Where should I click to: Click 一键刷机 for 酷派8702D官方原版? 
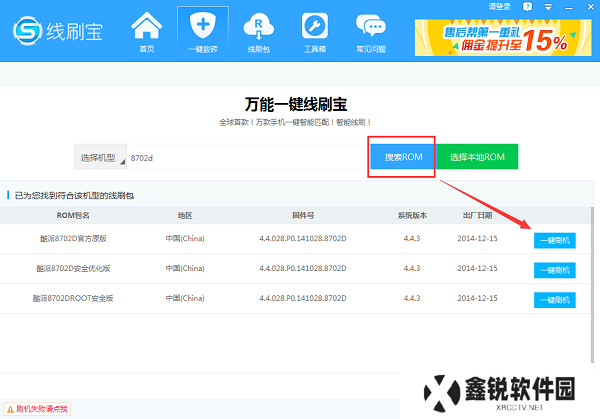tap(554, 240)
